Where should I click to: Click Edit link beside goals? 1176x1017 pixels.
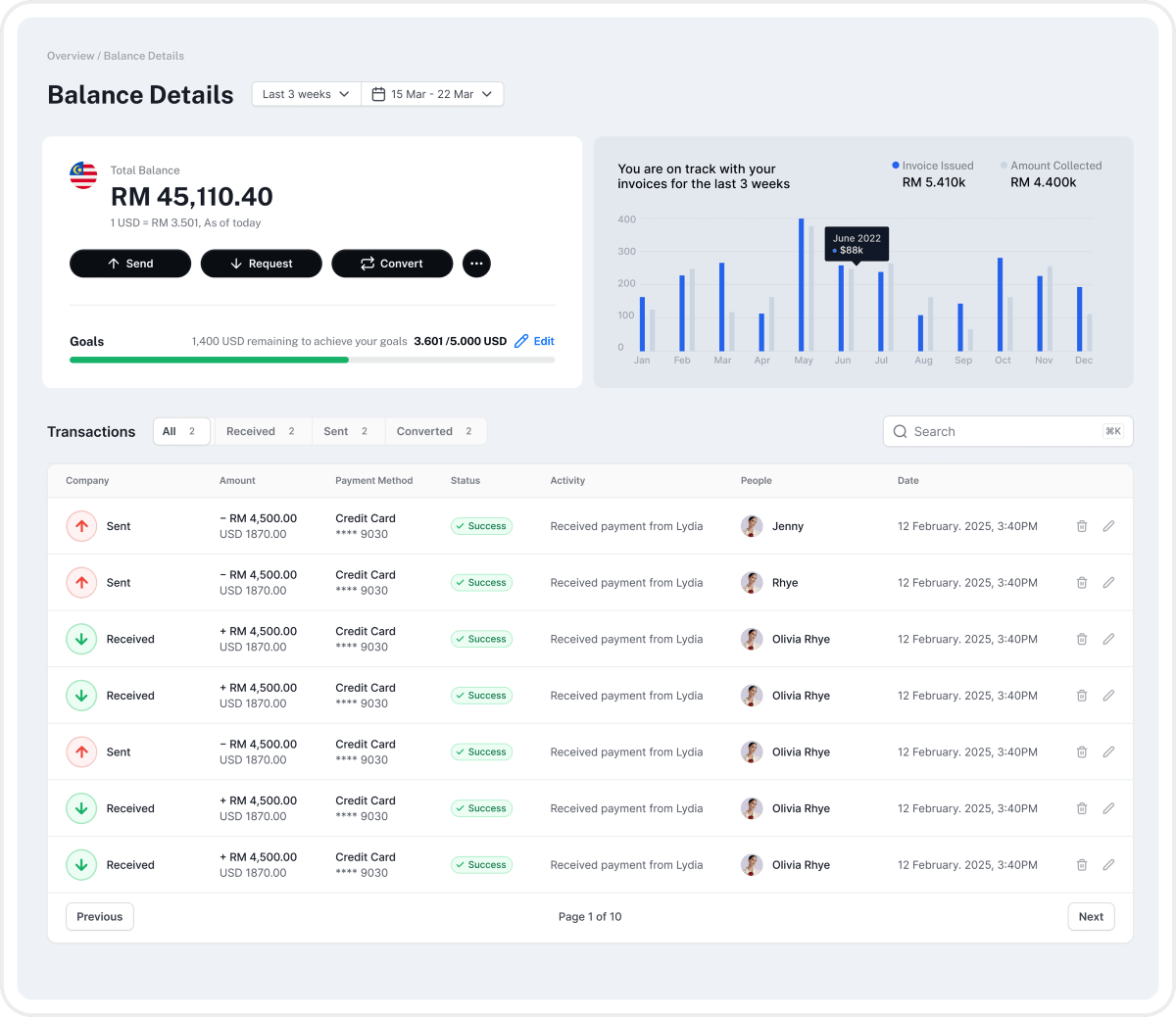pos(535,342)
